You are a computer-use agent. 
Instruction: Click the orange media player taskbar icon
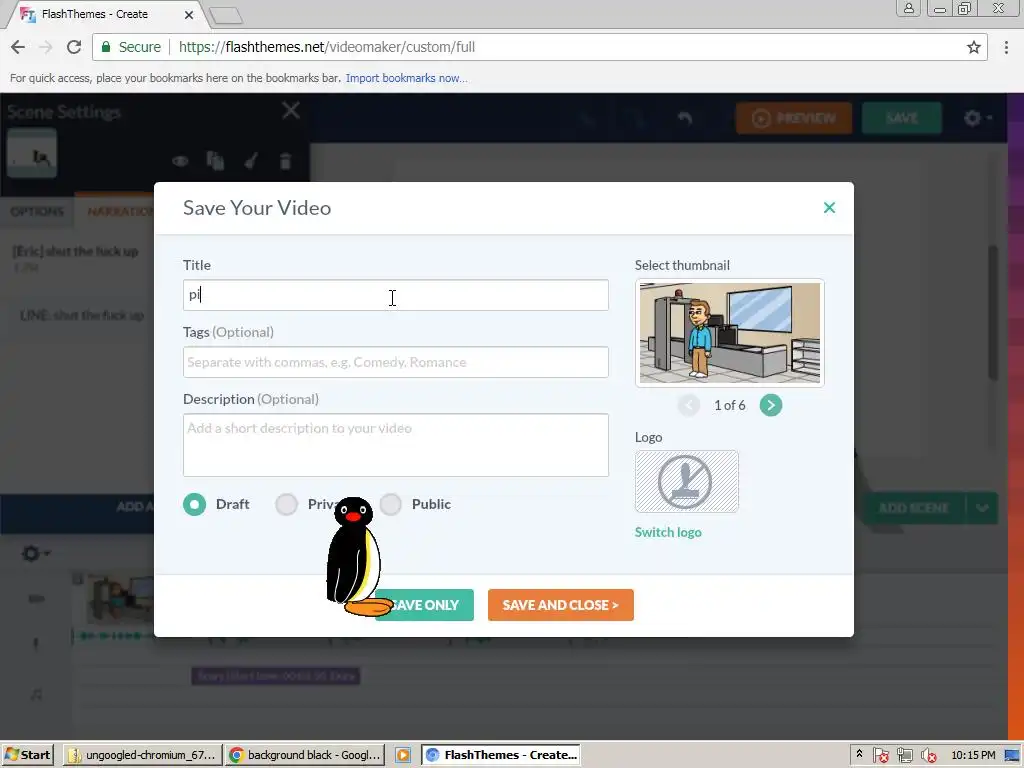403,755
